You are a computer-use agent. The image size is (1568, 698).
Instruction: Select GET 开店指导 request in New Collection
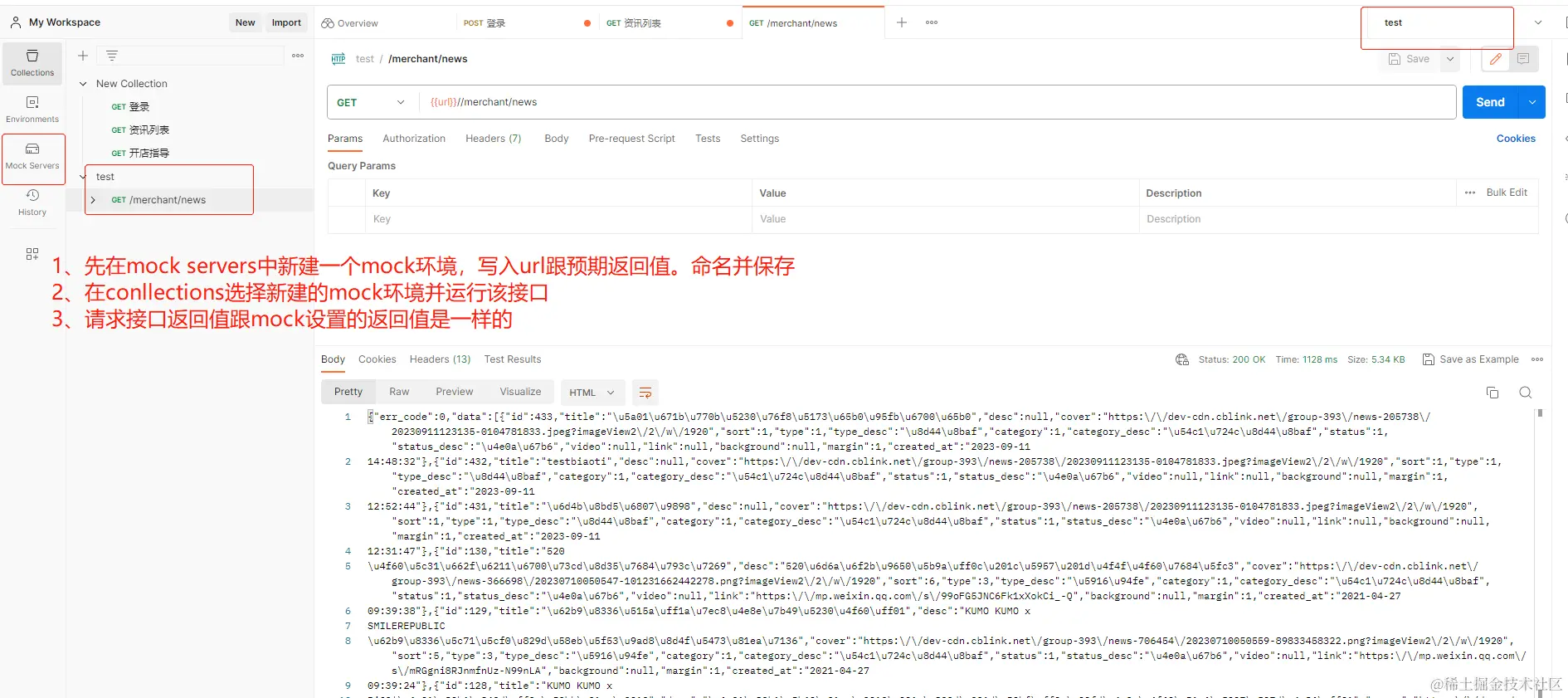[140, 154]
